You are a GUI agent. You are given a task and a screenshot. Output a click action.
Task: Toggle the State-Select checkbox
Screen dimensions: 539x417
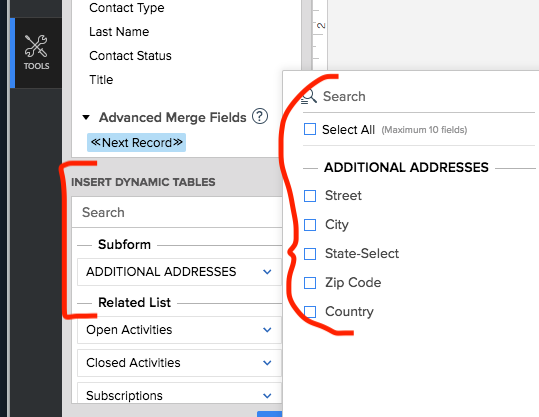click(310, 254)
